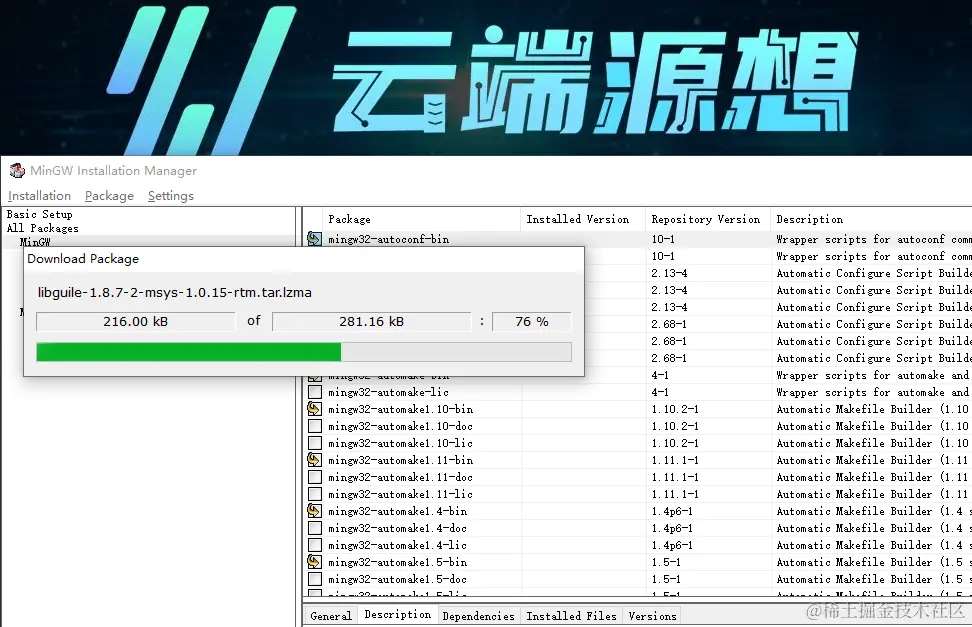Click the green download progress bar
972x627 pixels.
point(188,352)
